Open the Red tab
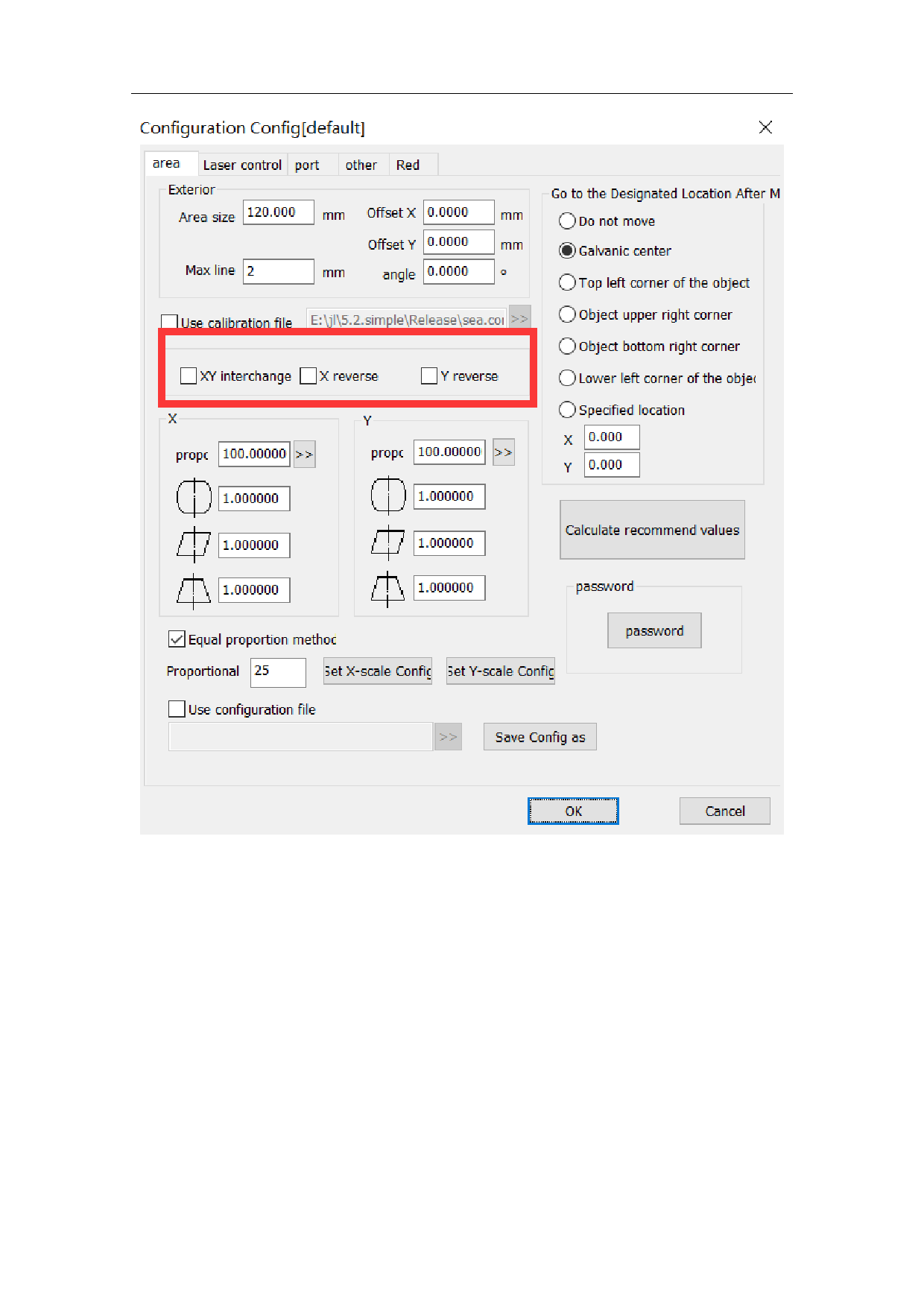 click(x=408, y=165)
